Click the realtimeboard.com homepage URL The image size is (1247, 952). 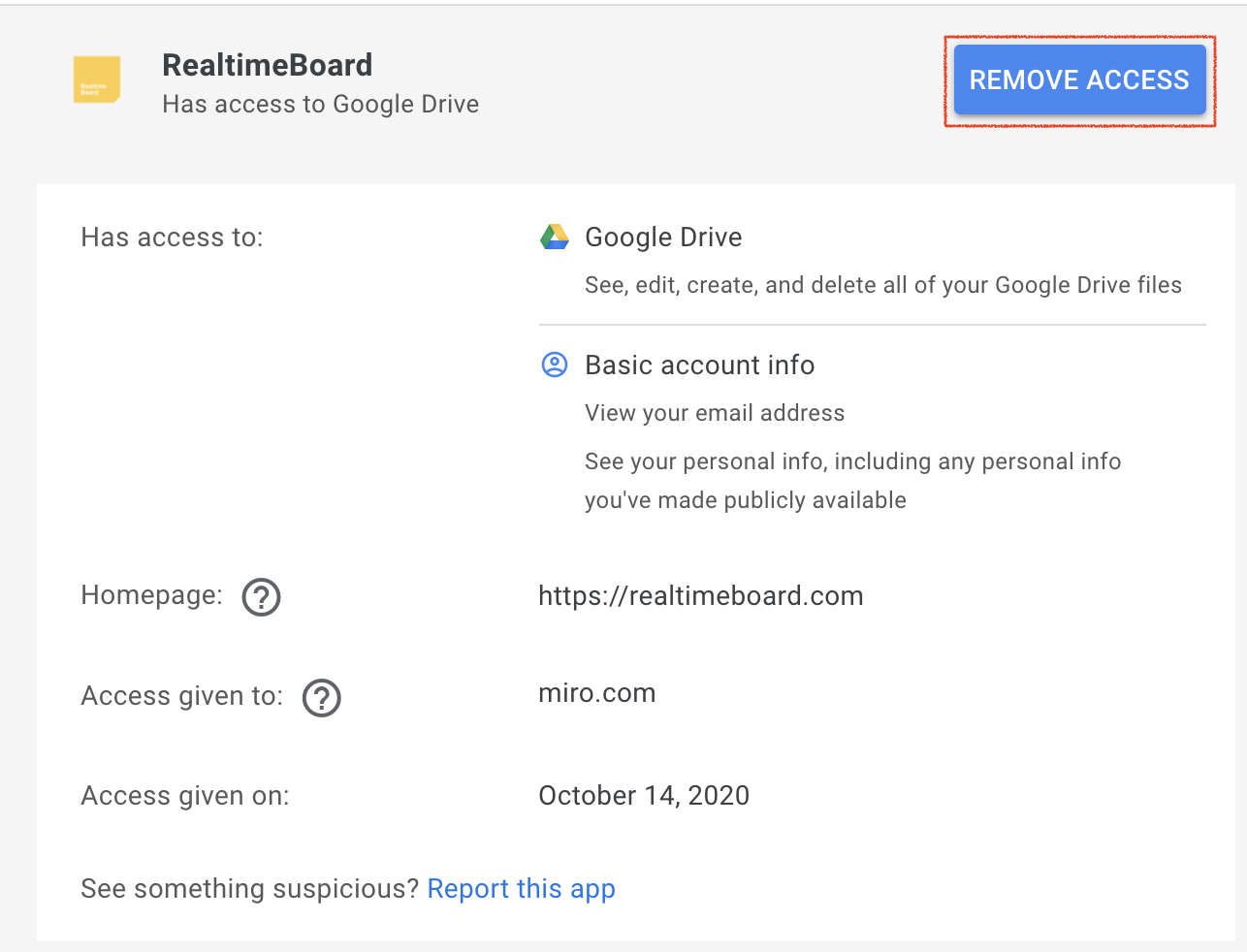click(x=700, y=596)
